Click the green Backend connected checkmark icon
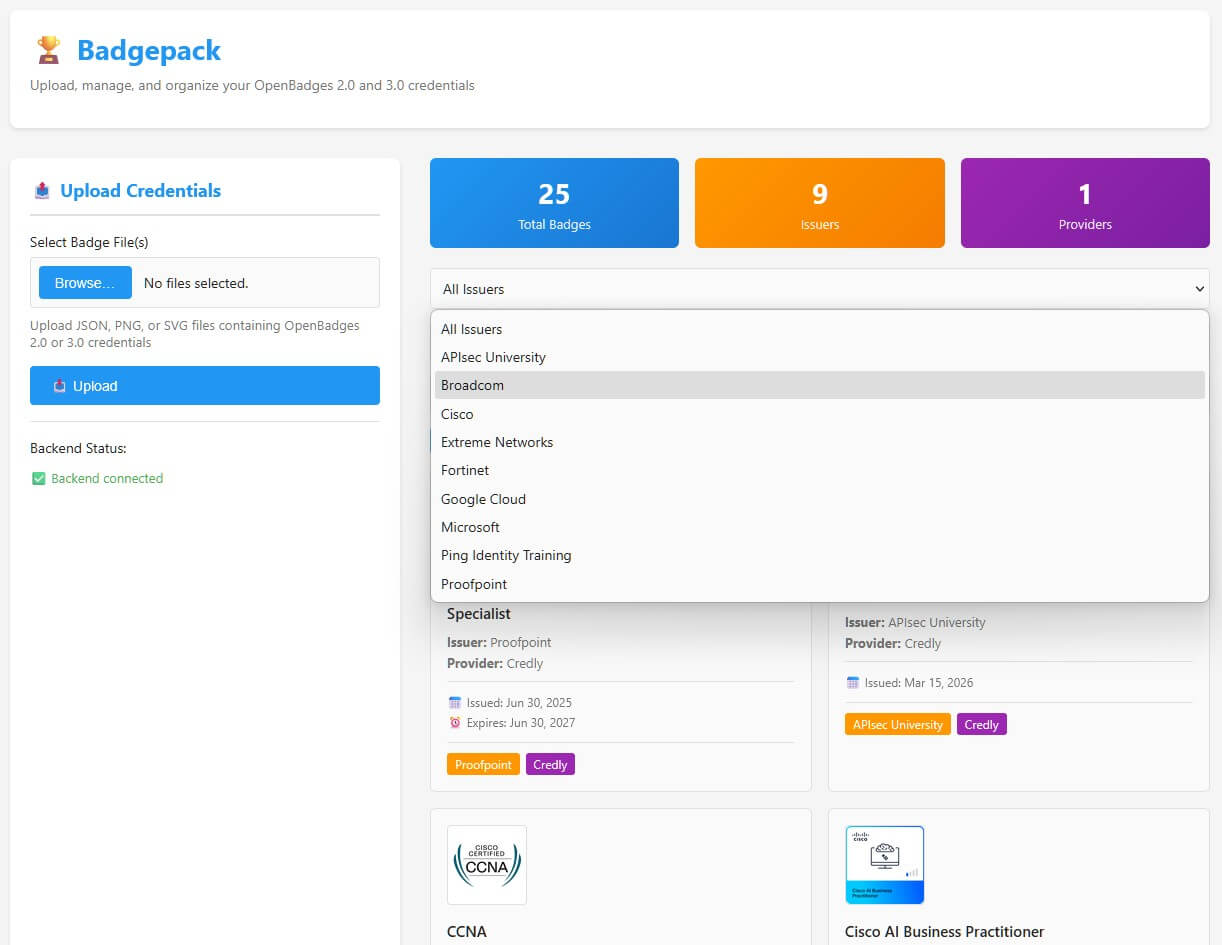Screen dimensions: 1222x945 (x=39, y=478)
